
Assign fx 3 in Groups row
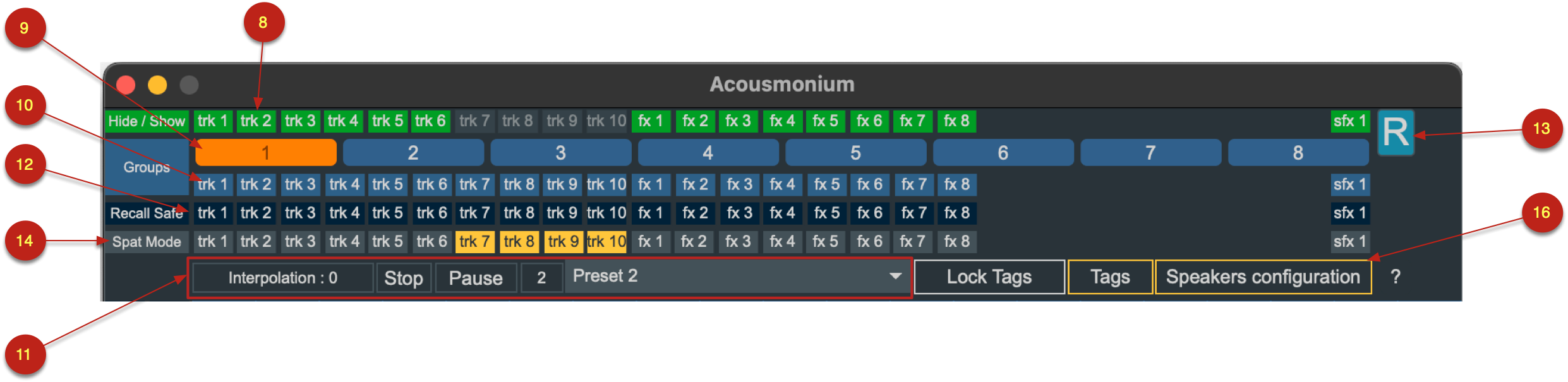[x=739, y=184]
